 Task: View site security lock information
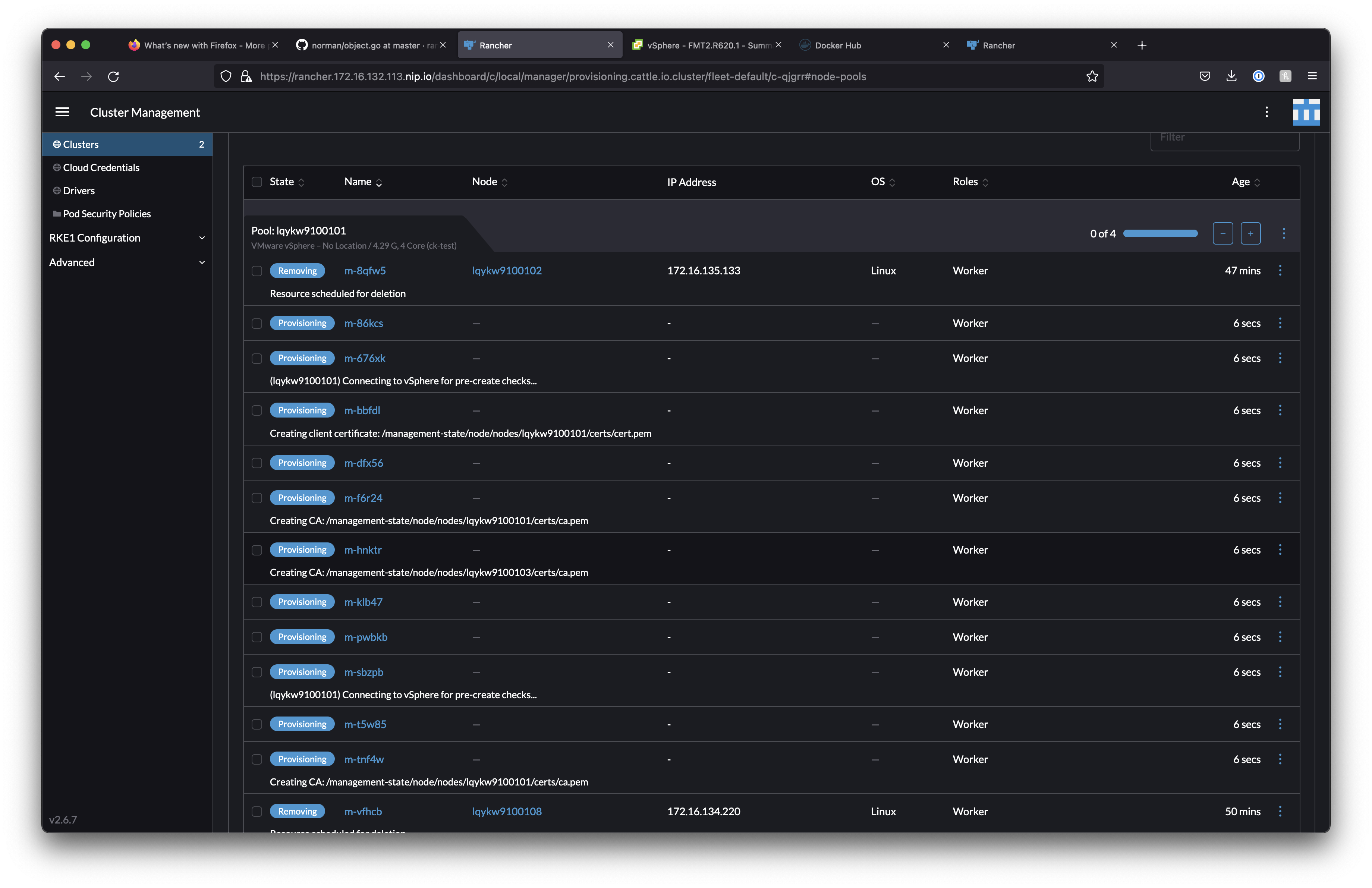click(x=246, y=77)
